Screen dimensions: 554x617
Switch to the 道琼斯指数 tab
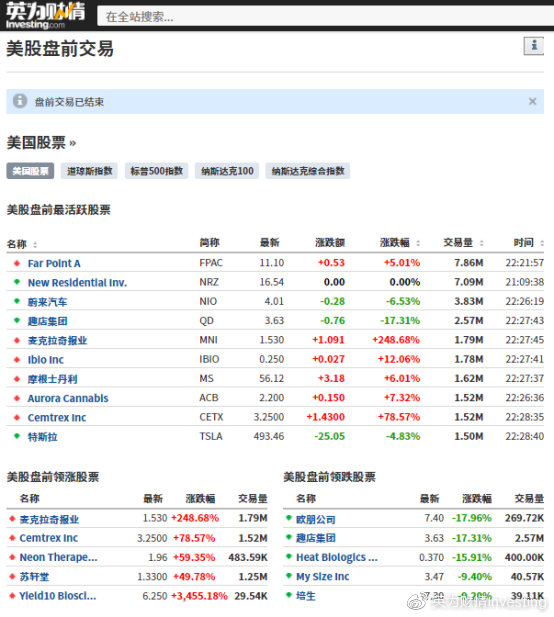(89, 171)
